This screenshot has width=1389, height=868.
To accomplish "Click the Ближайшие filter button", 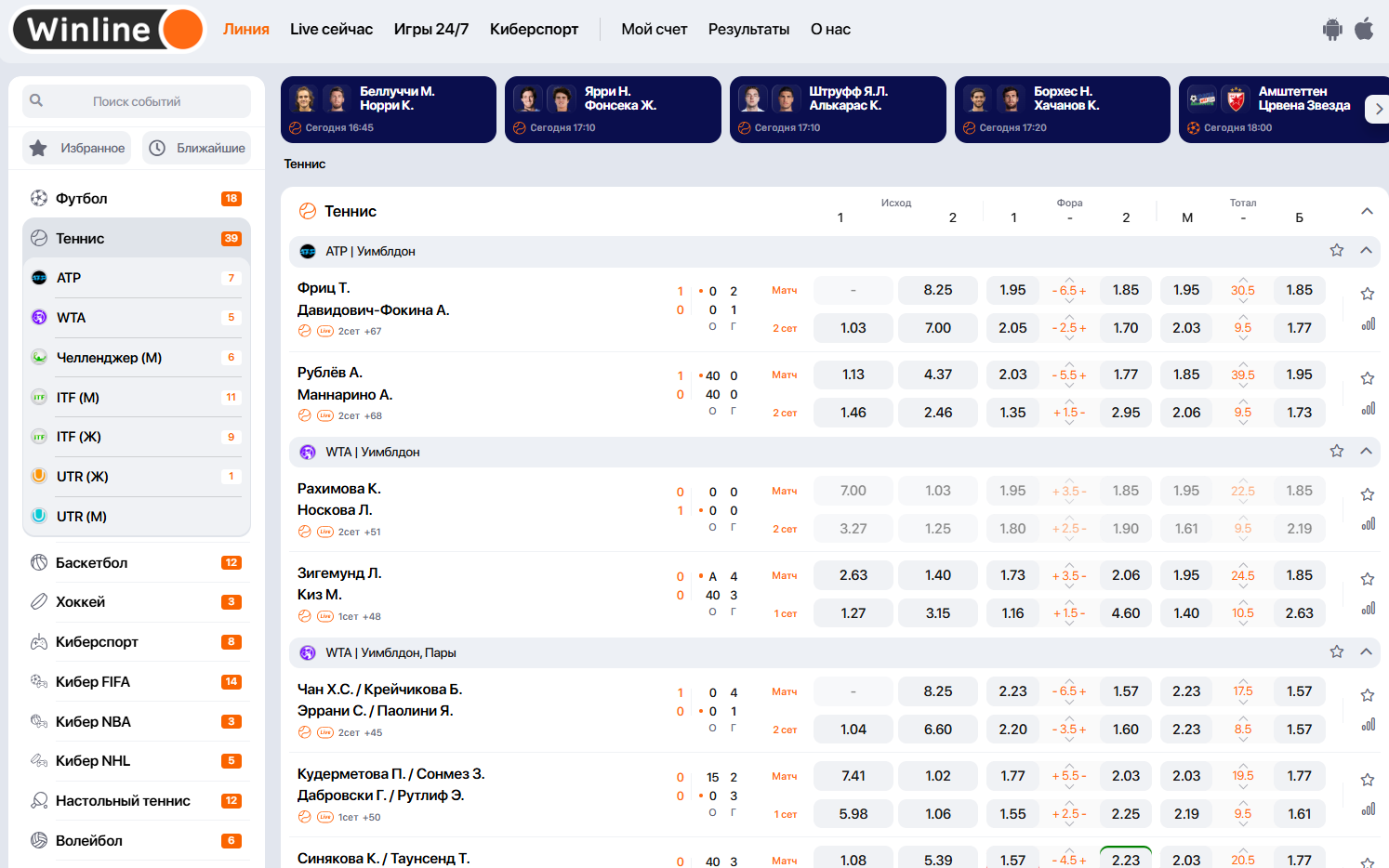I will point(197,148).
